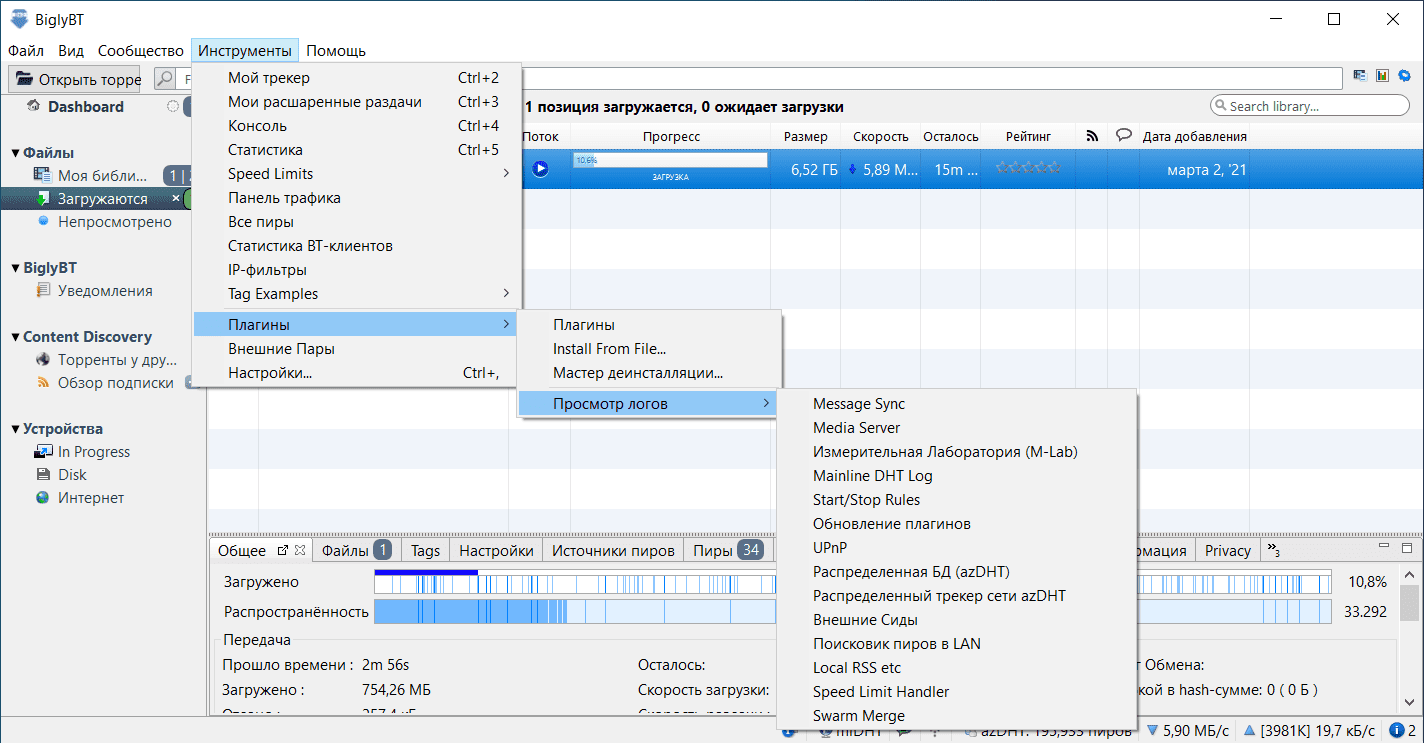
Task: Open the Просмотр логов submenu
Action: (x=647, y=404)
